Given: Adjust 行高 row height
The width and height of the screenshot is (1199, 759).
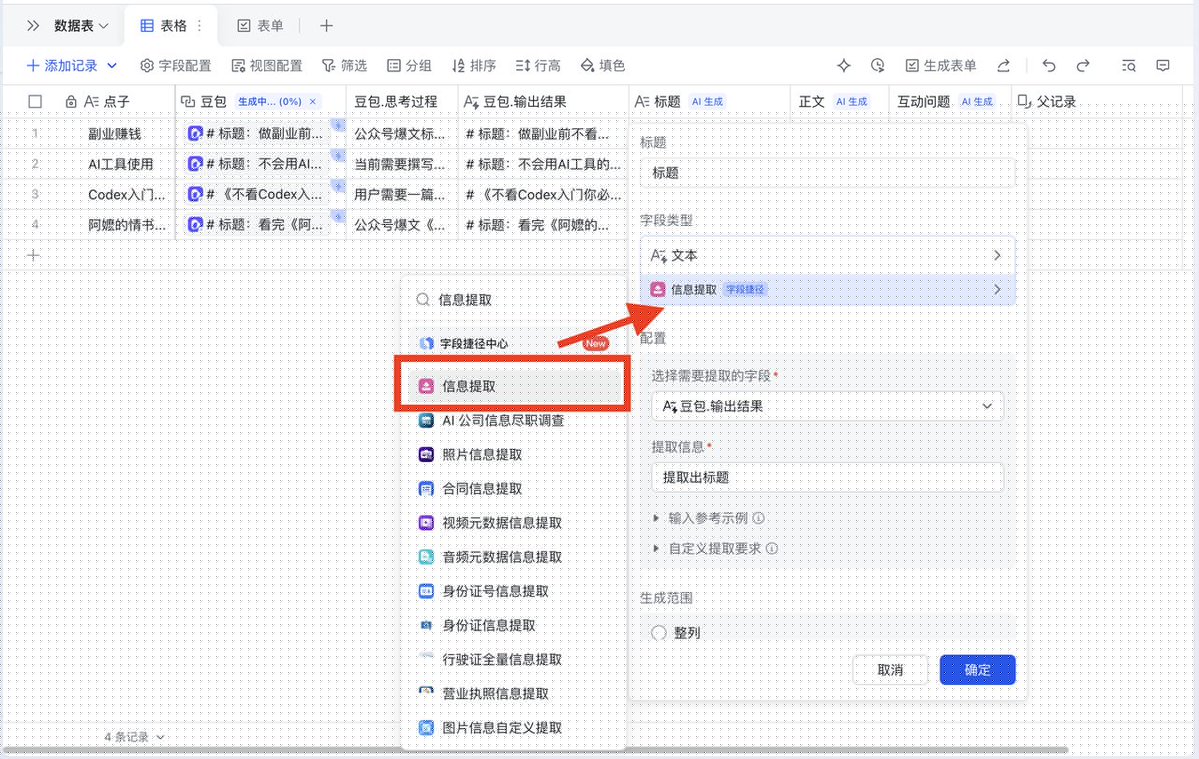Looking at the screenshot, I should coord(538,66).
